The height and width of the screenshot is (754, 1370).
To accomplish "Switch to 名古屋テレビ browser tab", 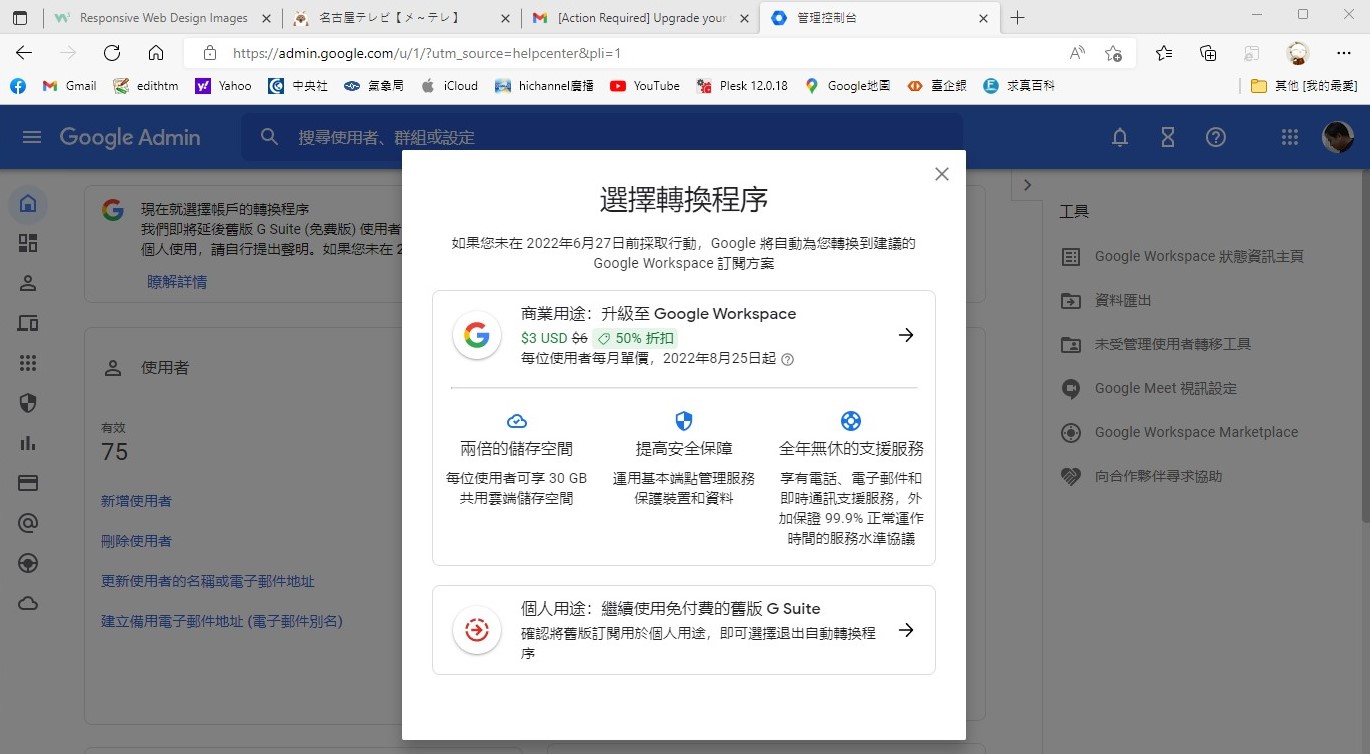I will pyautogui.click(x=402, y=18).
